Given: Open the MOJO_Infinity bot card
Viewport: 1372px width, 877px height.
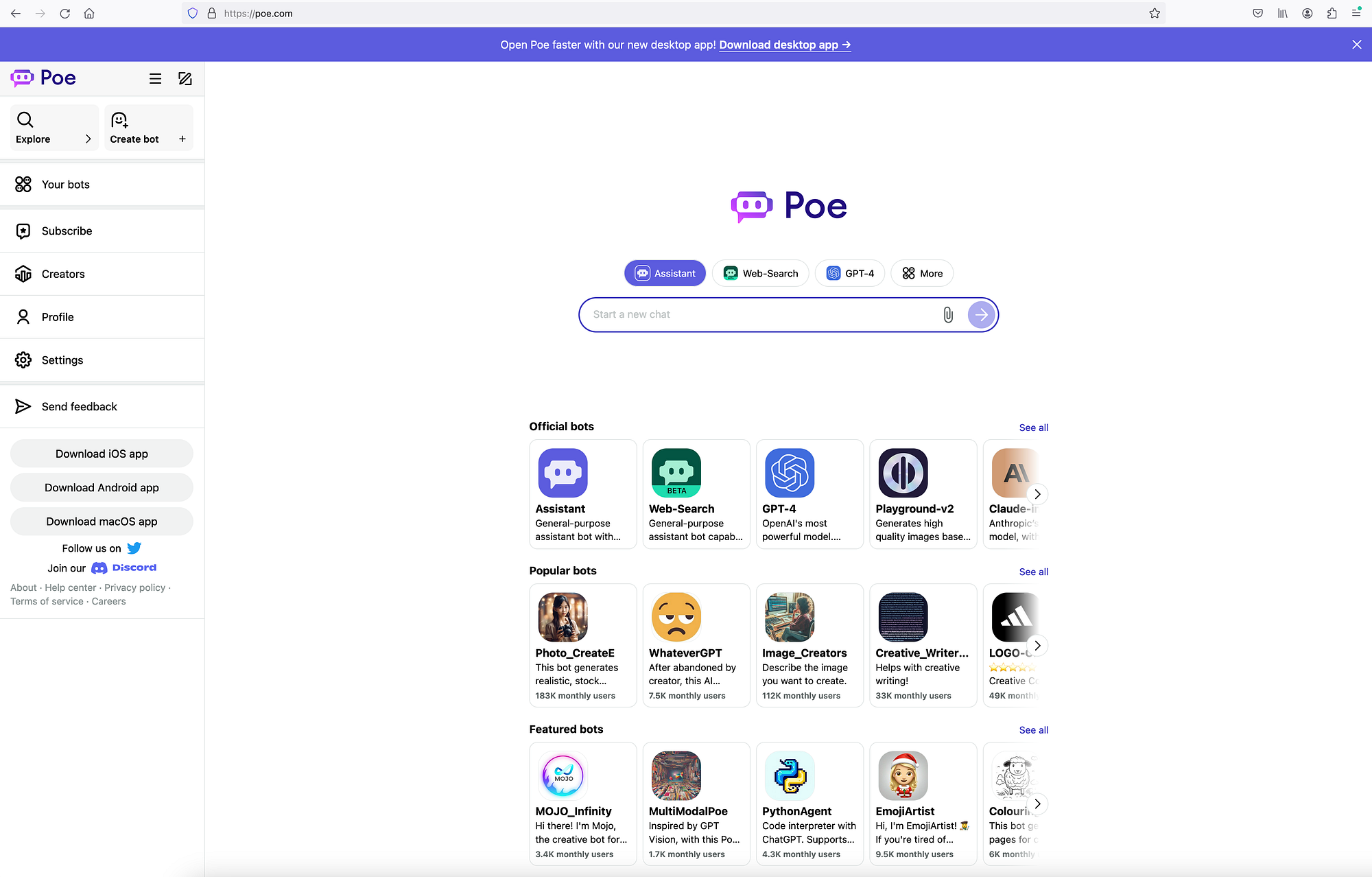Looking at the screenshot, I should click(583, 804).
